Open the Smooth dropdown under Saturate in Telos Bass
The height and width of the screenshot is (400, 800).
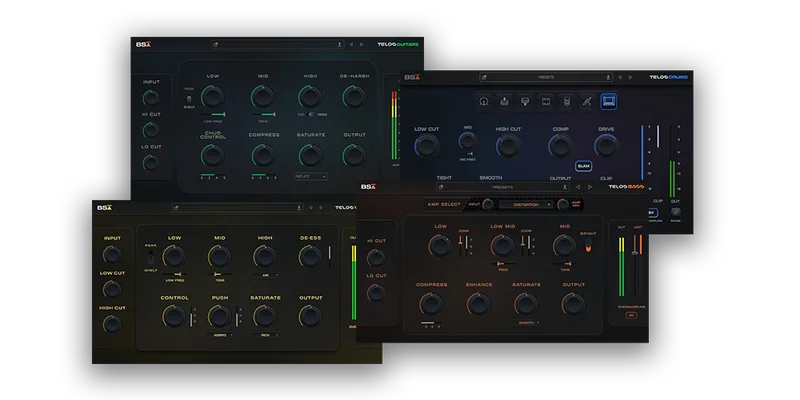coord(526,322)
